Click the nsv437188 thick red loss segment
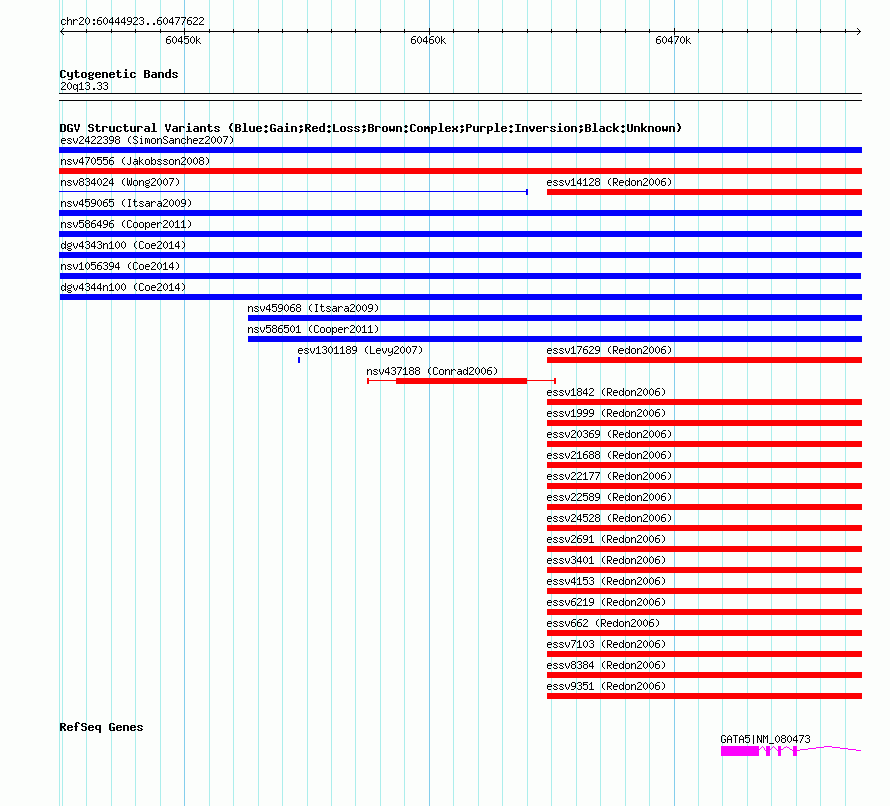Screen dimensions: 890x806 point(461,381)
